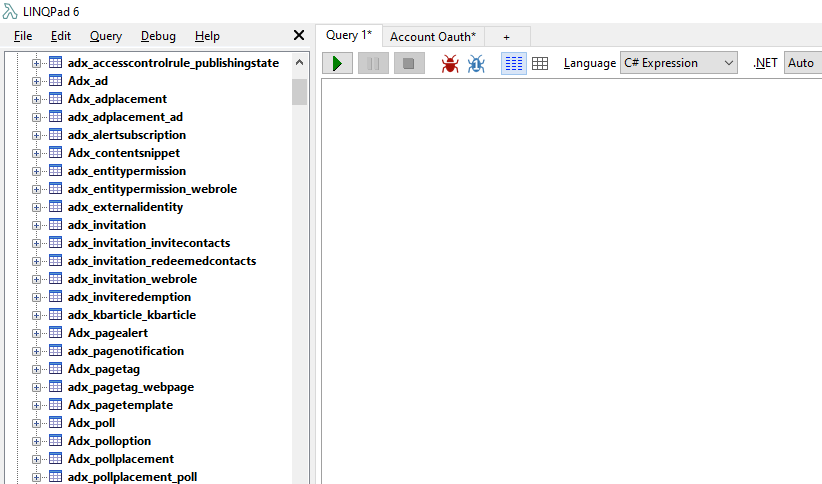Click table icon of Adx_poll
Image resolution: width=822 pixels, height=484 pixels.
tap(56, 423)
